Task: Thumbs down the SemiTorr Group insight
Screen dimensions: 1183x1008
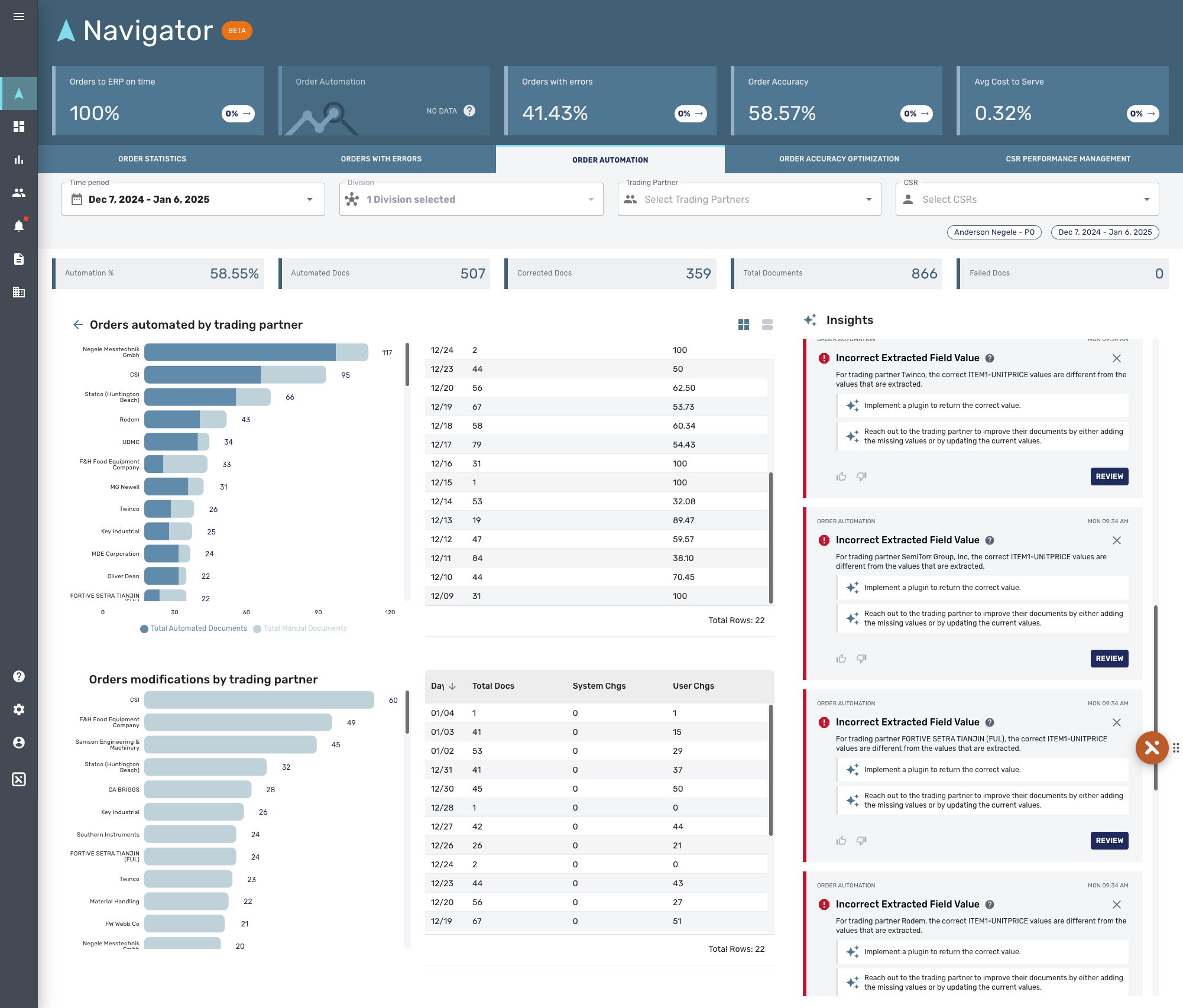Action: pos(861,659)
